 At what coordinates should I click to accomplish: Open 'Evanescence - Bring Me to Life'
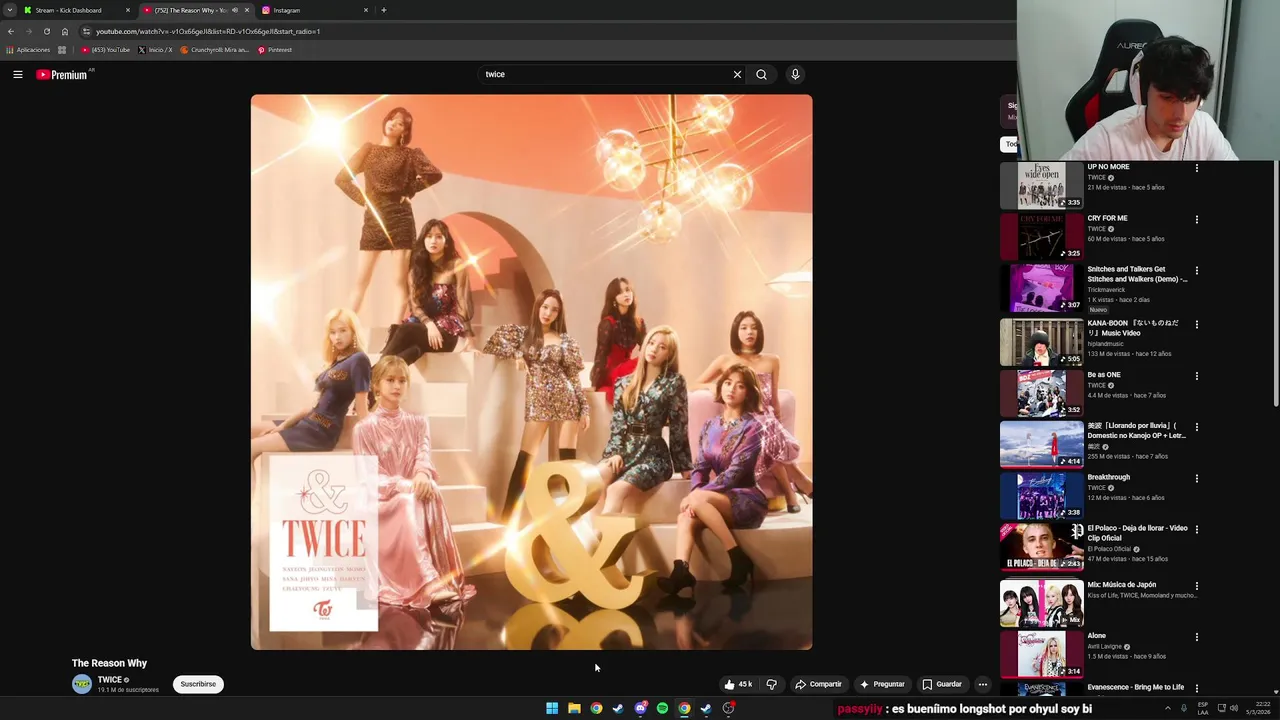(x=1135, y=687)
